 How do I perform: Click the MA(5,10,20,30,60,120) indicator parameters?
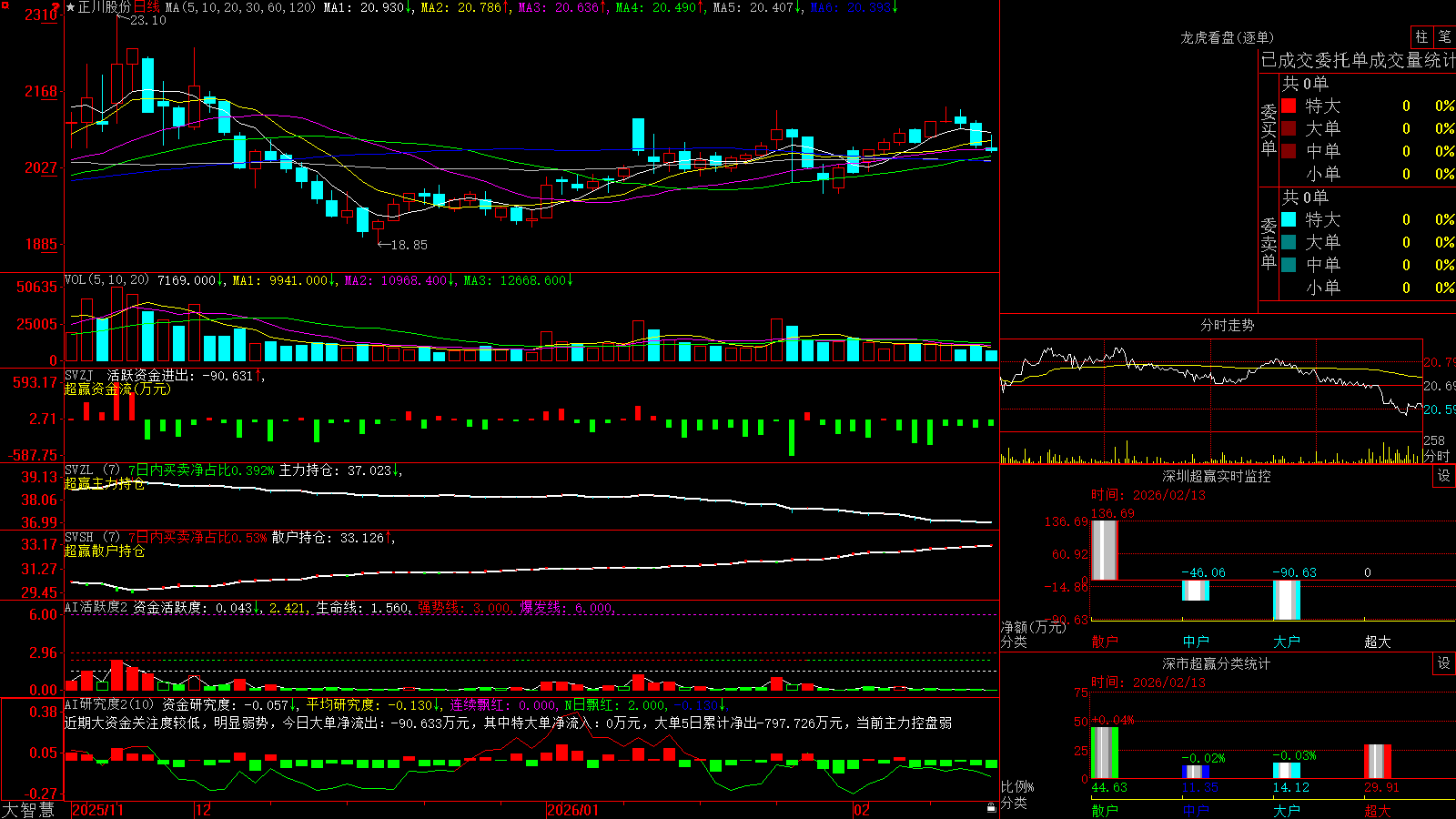(240, 7)
